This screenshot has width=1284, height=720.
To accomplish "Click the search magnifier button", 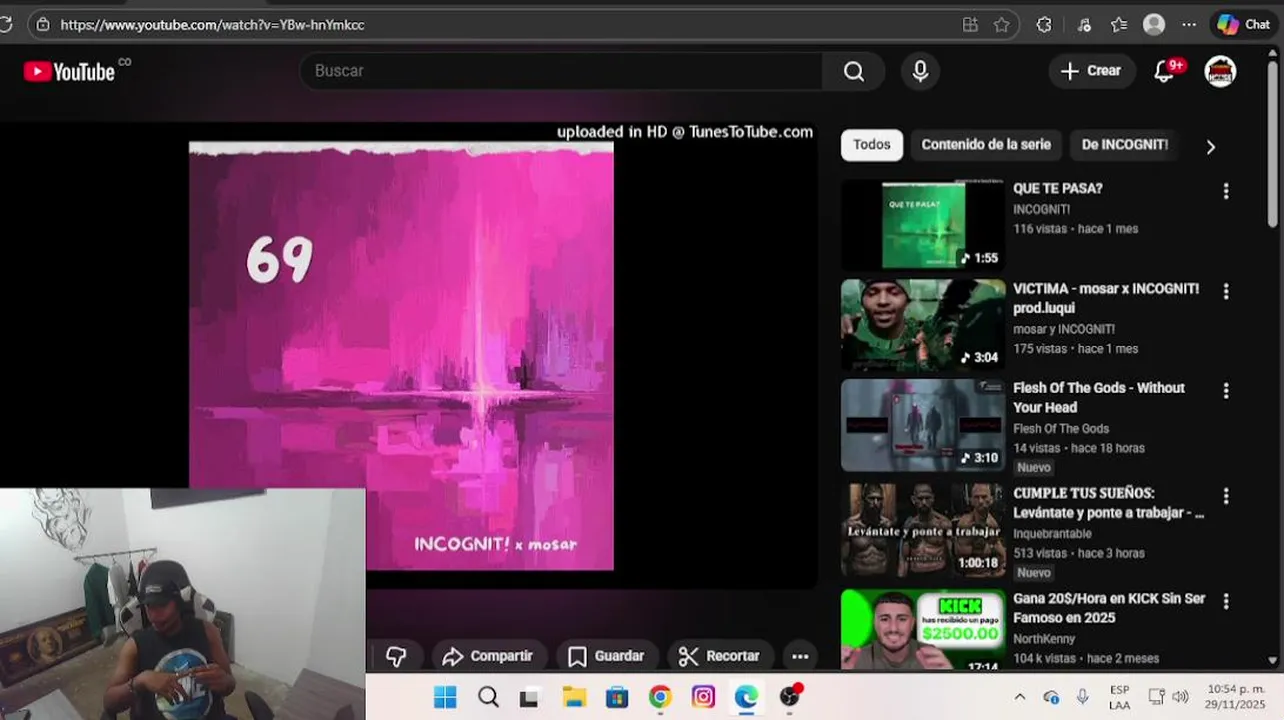I will pyautogui.click(x=853, y=71).
